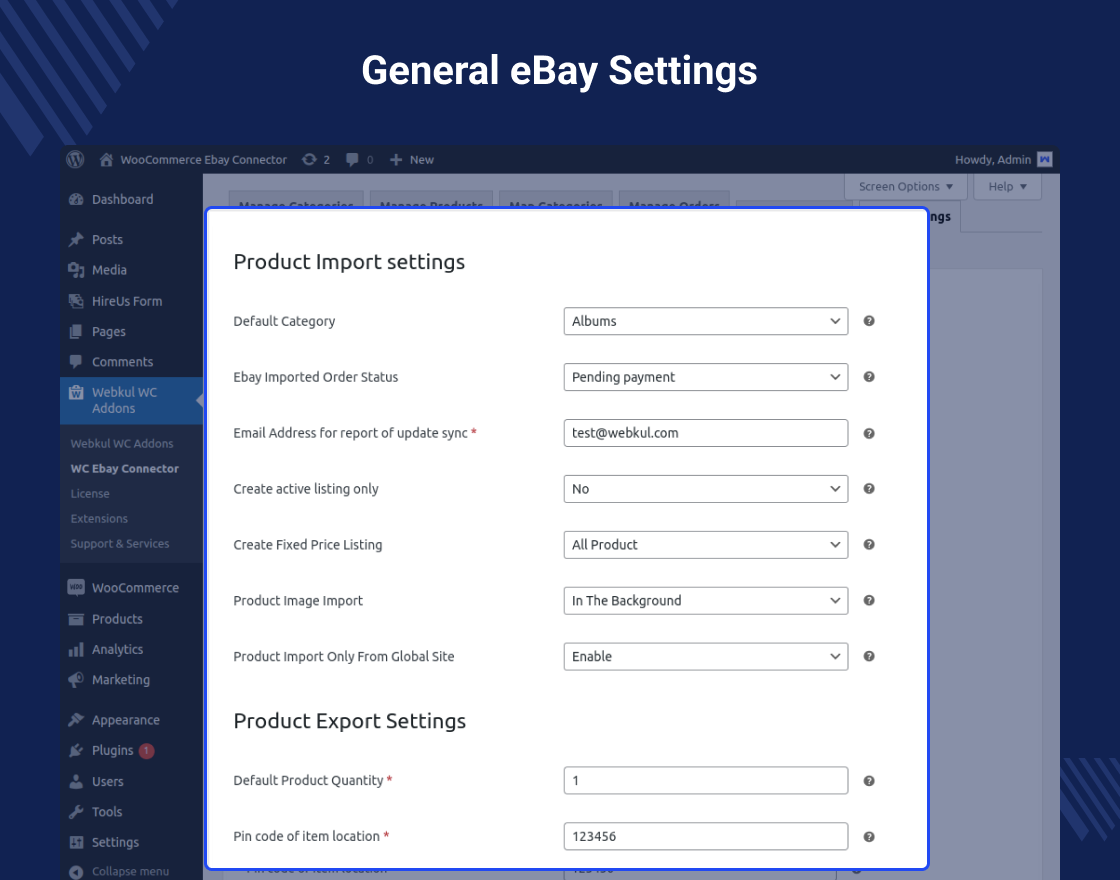Click the email address for sync report field
The width and height of the screenshot is (1120, 880).
pyautogui.click(x=705, y=433)
